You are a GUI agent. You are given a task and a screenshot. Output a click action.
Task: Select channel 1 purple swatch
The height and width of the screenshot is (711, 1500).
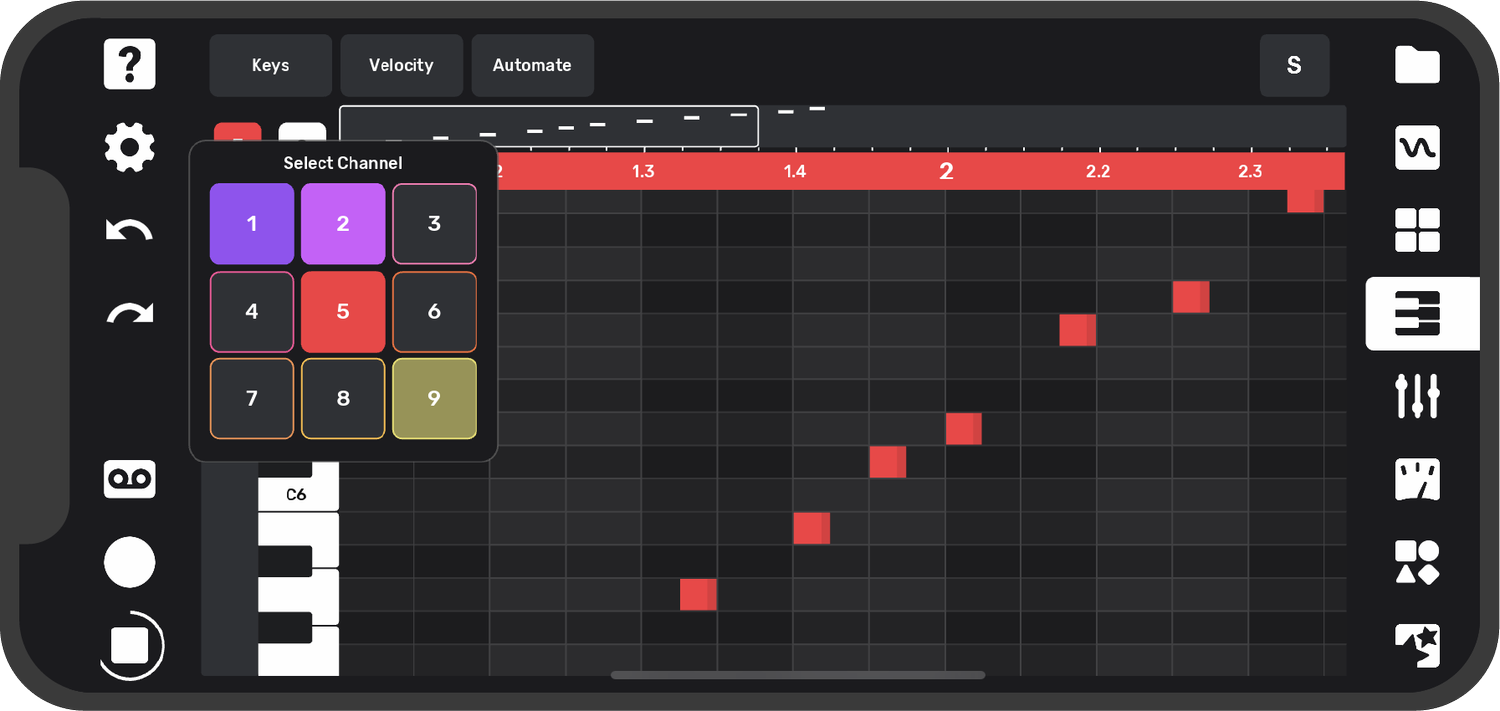tap(252, 224)
